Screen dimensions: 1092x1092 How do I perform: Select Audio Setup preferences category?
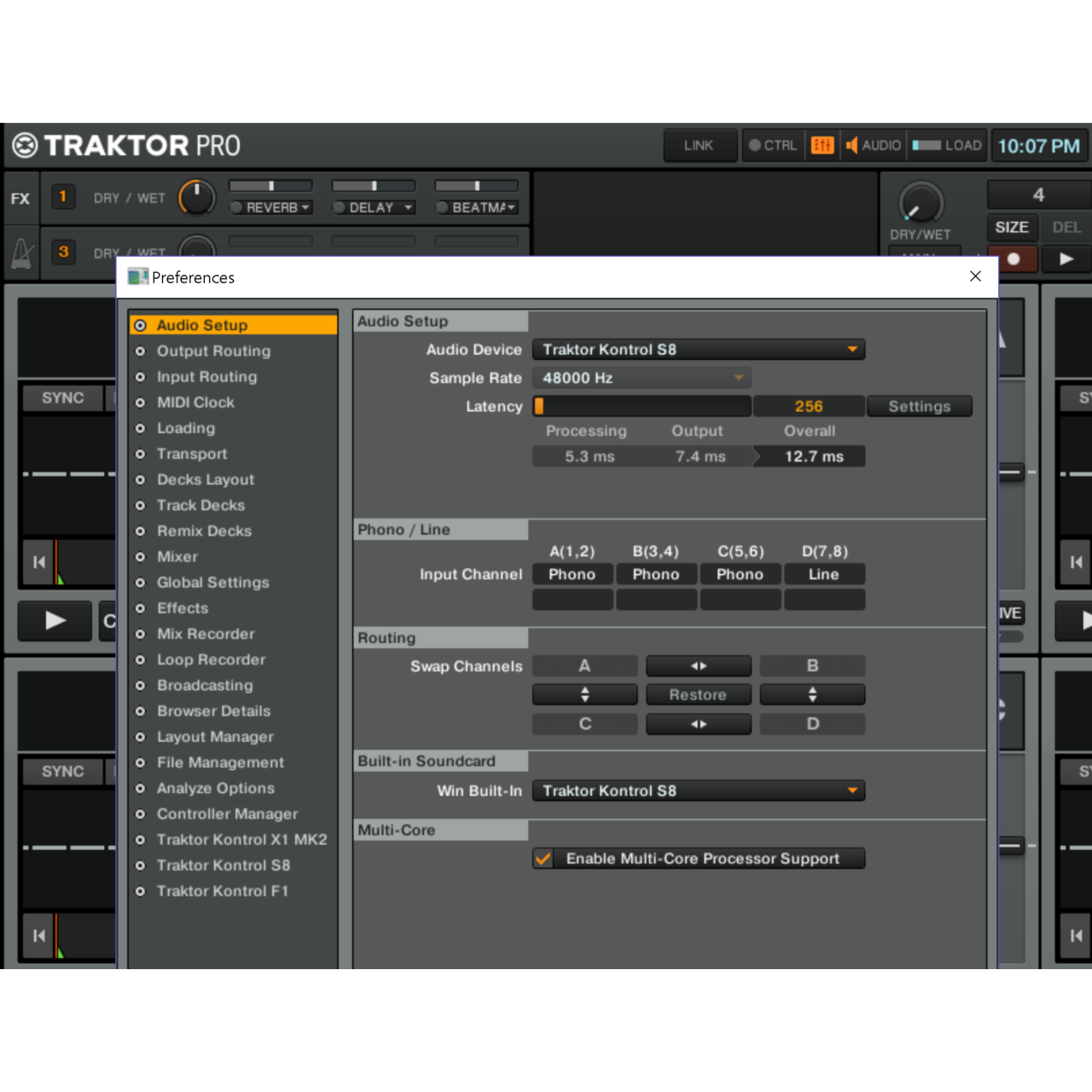(234, 325)
